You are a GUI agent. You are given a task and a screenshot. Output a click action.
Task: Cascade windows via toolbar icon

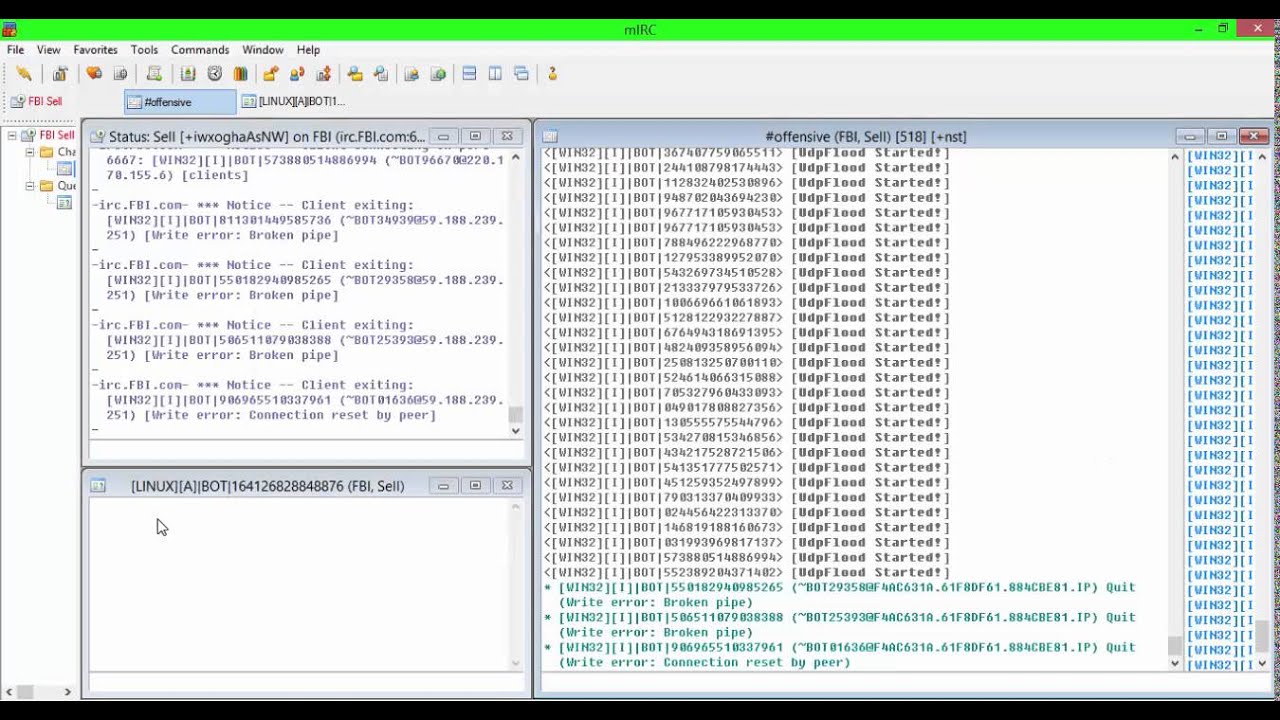coord(521,74)
